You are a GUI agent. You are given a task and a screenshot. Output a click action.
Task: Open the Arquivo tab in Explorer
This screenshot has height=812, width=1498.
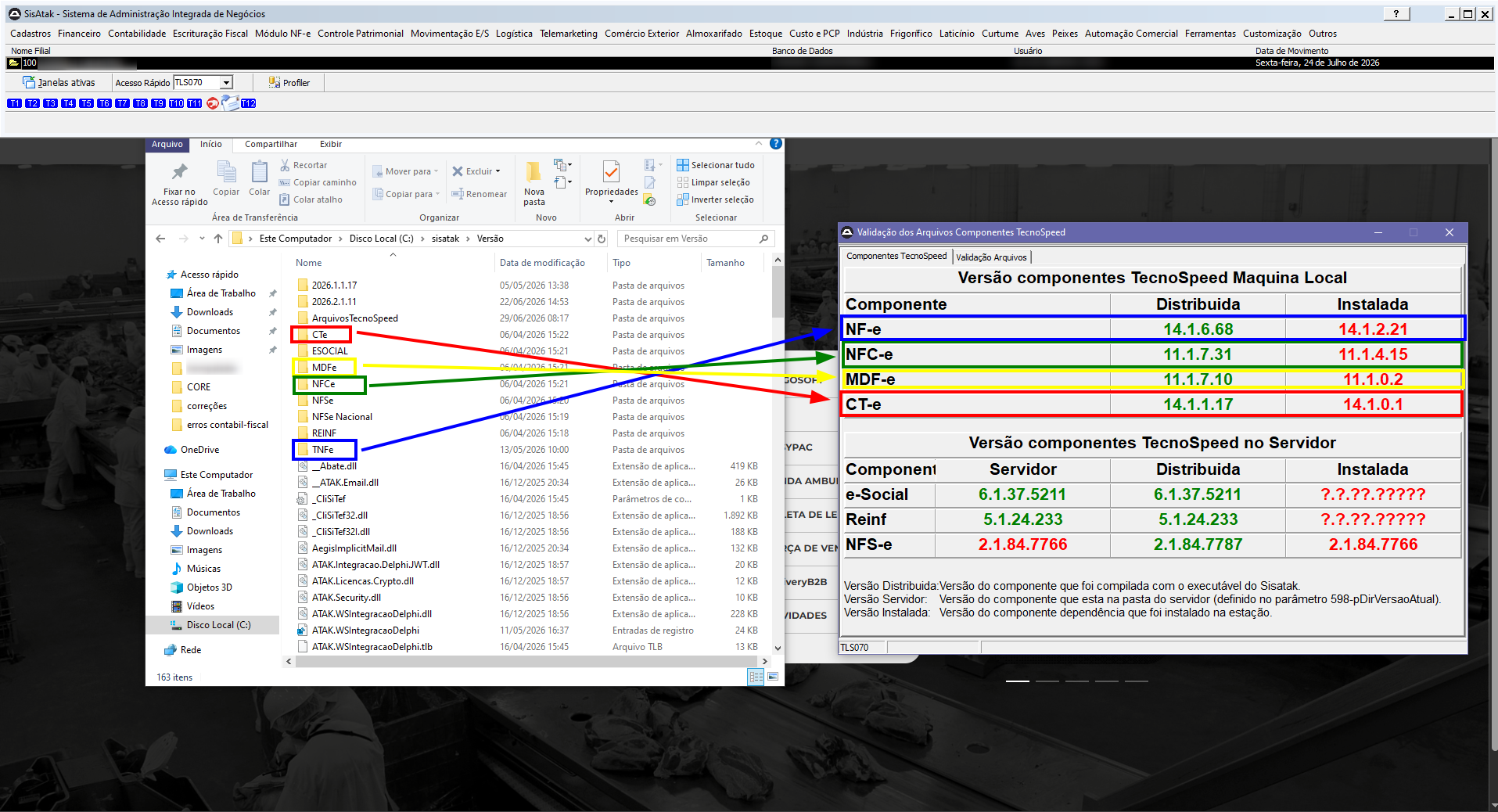click(167, 144)
